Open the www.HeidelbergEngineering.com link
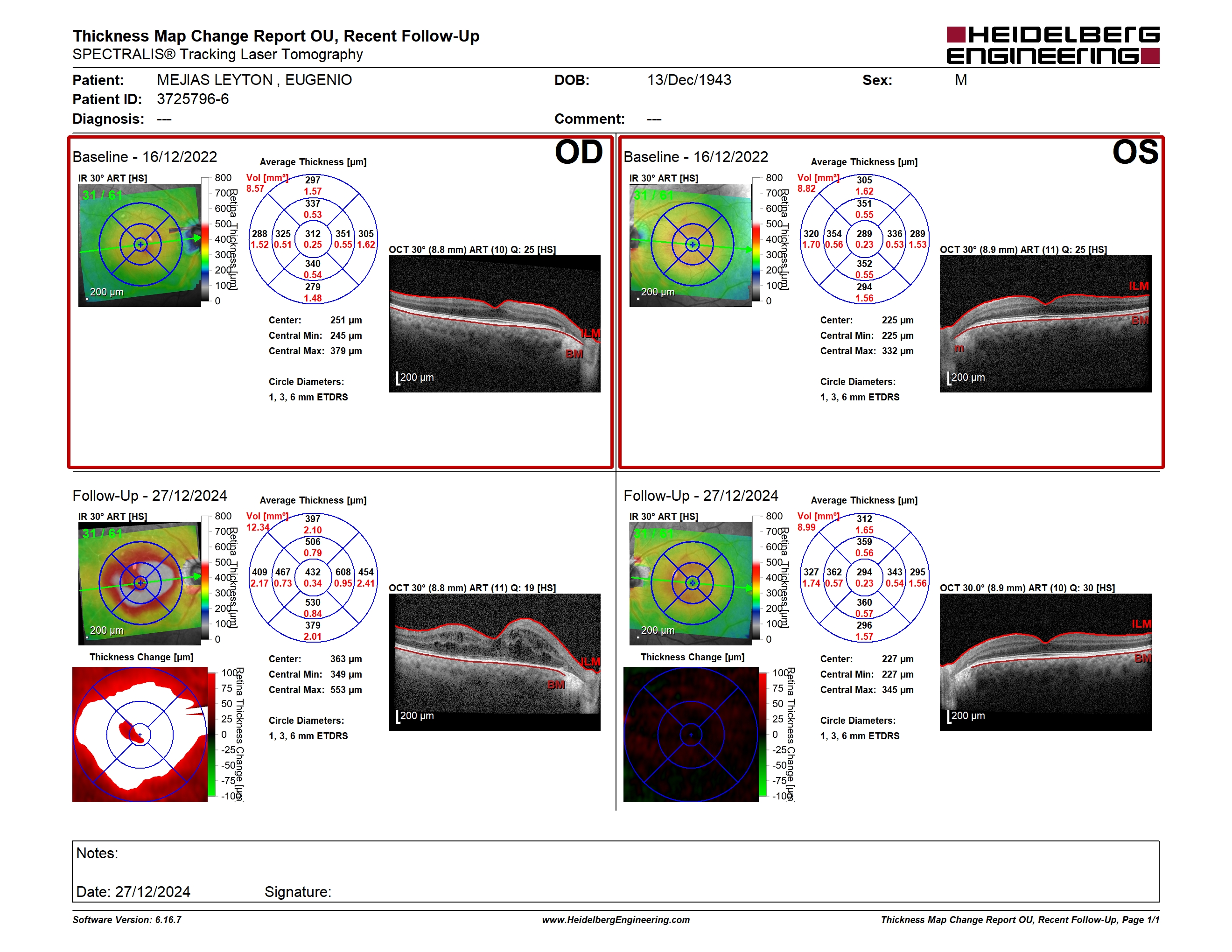The image size is (1232, 952). (616, 920)
